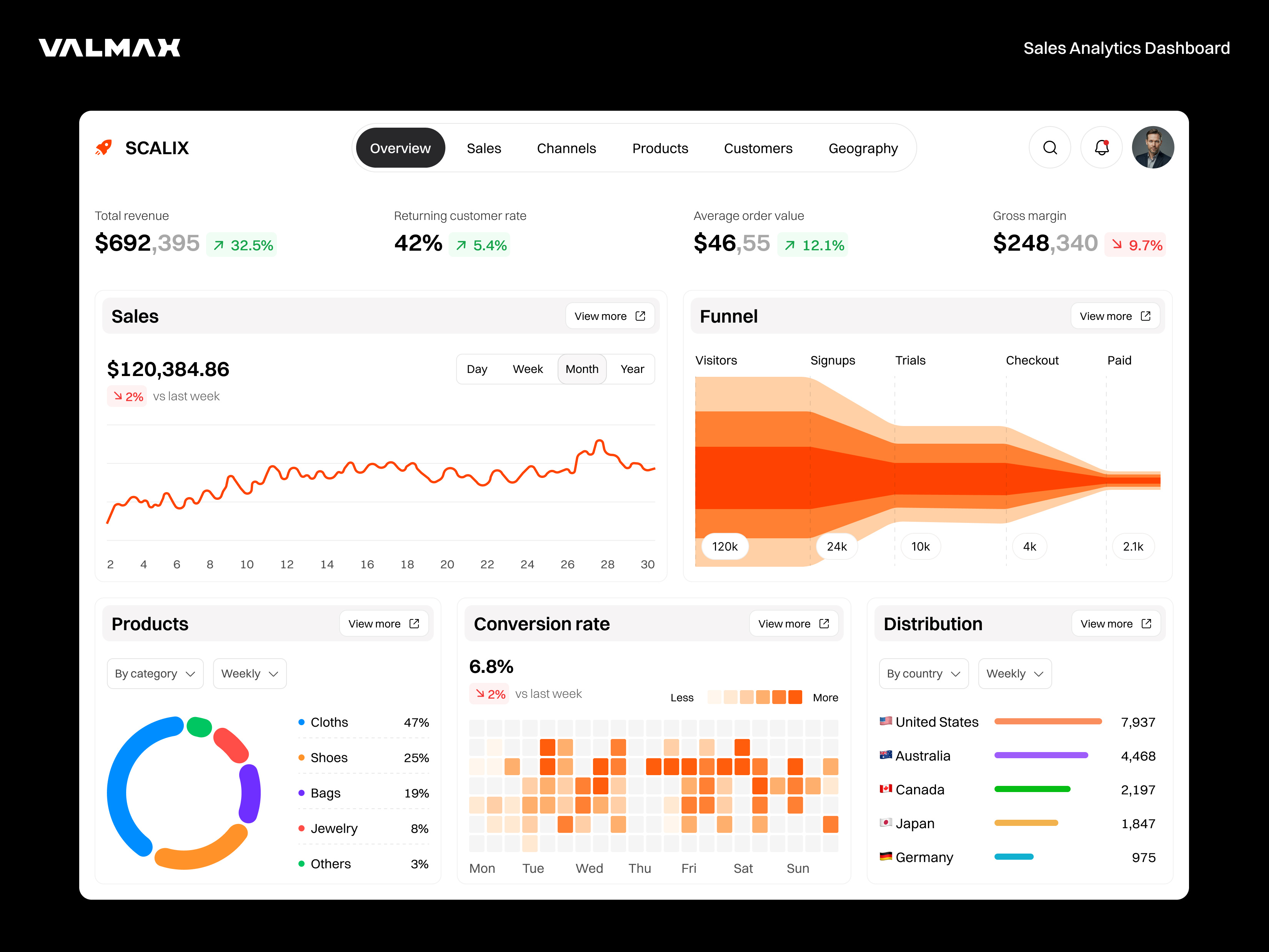Screen dimensions: 1269x952
Task: Switch sales chart to Week view
Action: click(528, 369)
